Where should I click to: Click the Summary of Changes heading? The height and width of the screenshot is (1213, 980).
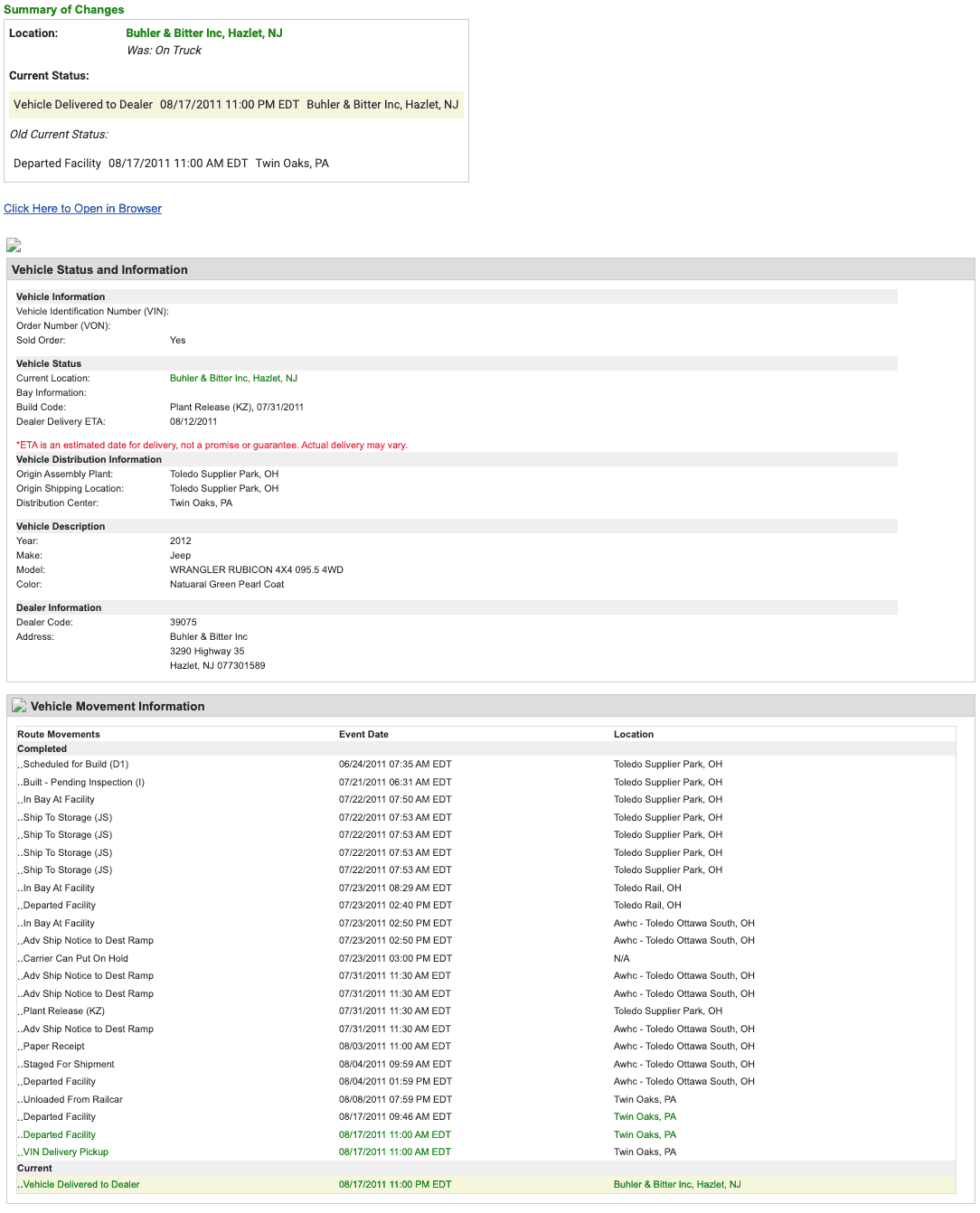(x=64, y=9)
